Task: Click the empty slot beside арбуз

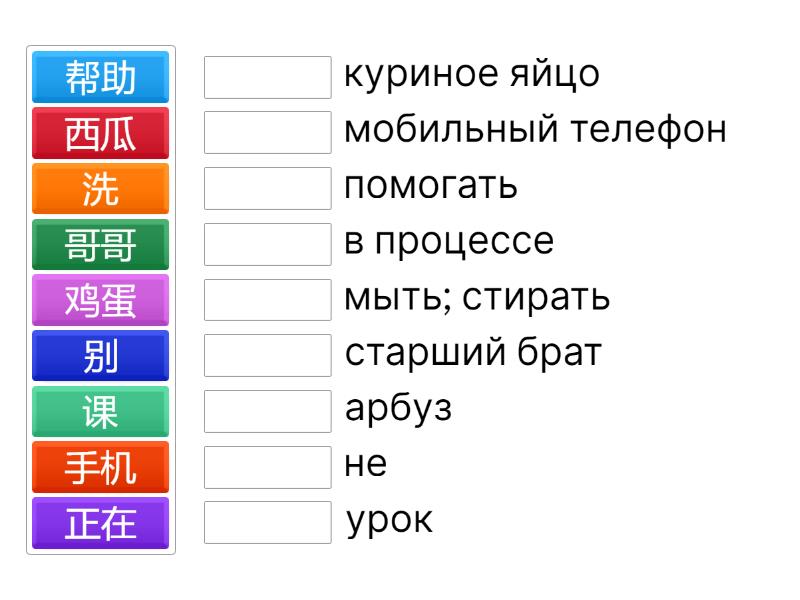Action: point(267,411)
